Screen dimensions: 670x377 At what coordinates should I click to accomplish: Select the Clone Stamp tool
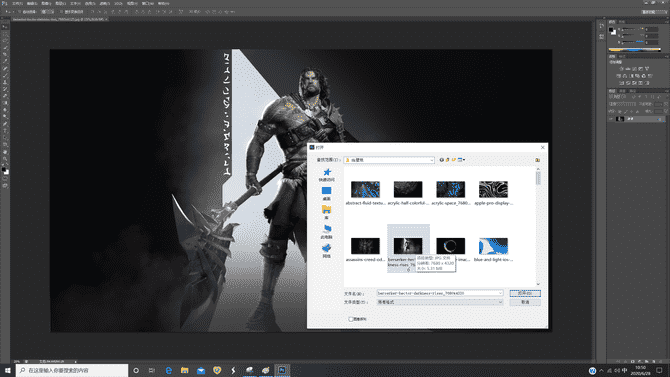pos(5,83)
